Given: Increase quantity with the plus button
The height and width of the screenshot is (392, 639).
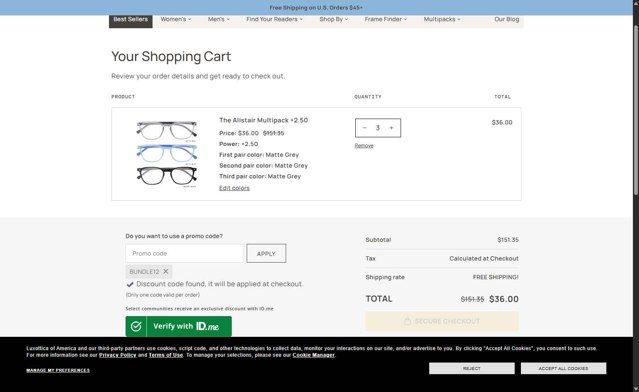Looking at the screenshot, I should coord(391,128).
